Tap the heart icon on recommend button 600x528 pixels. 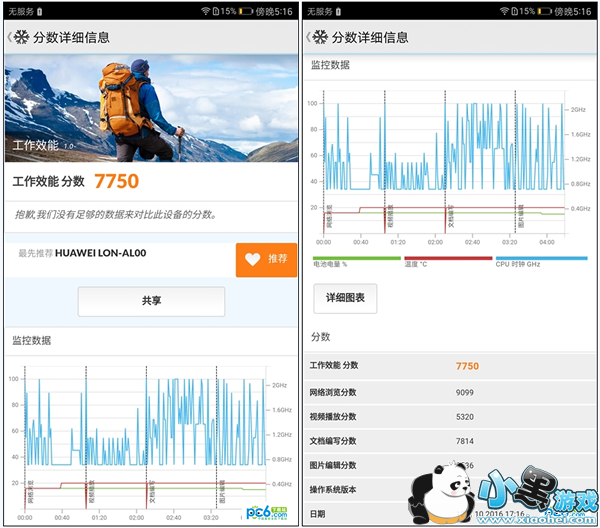click(253, 259)
